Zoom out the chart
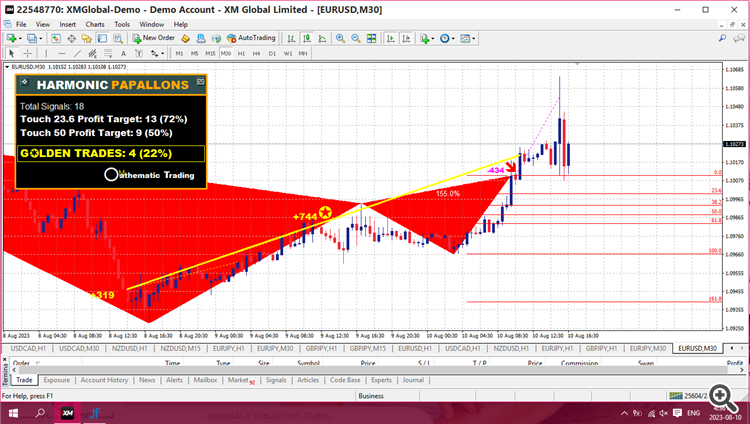Screen dimensions: 750x424 pyautogui.click(x=355, y=38)
